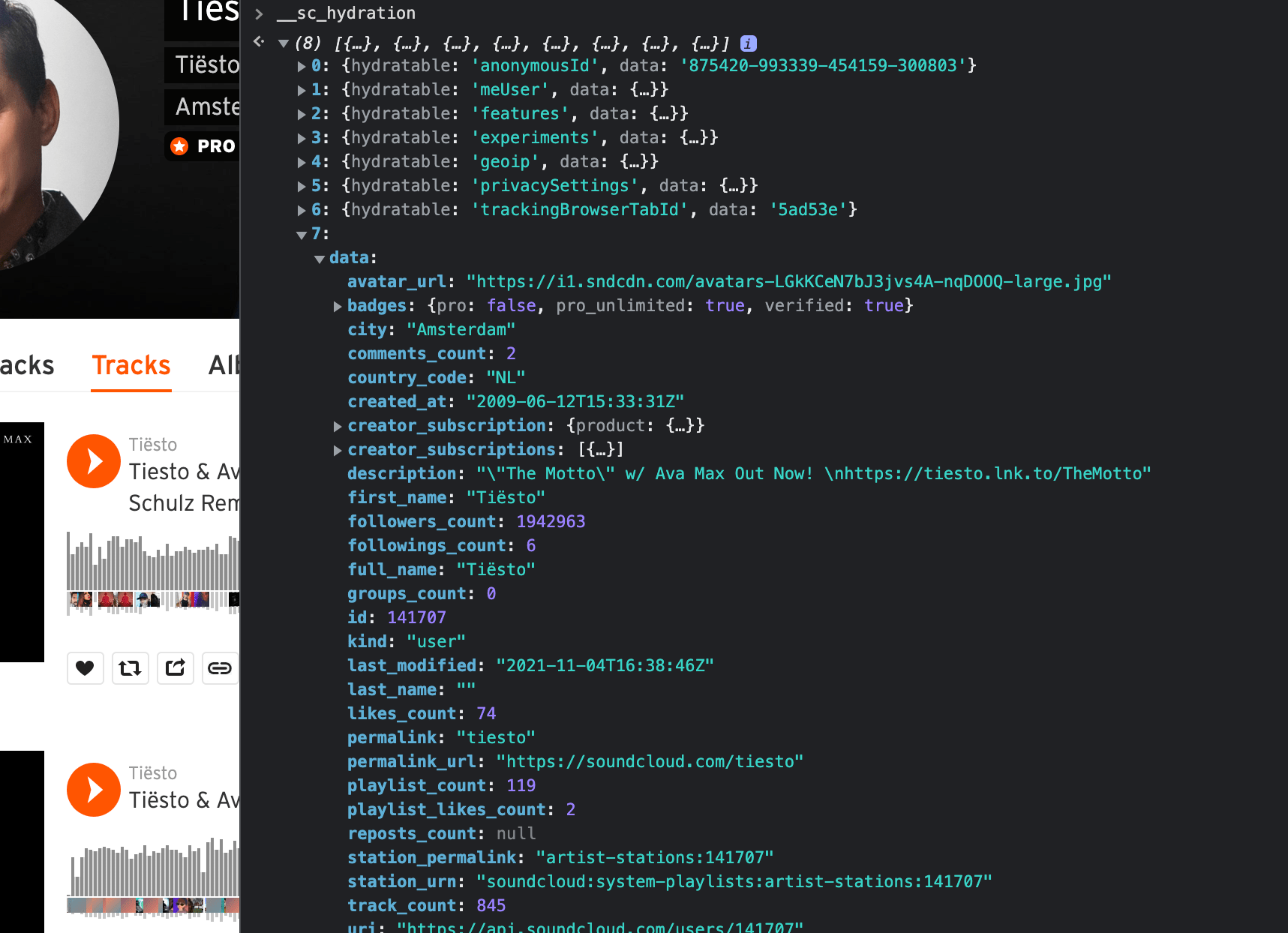The height and width of the screenshot is (933, 1288).
Task: Open the soundcloud.com/tiesto permalink_url link
Action: click(x=647, y=761)
